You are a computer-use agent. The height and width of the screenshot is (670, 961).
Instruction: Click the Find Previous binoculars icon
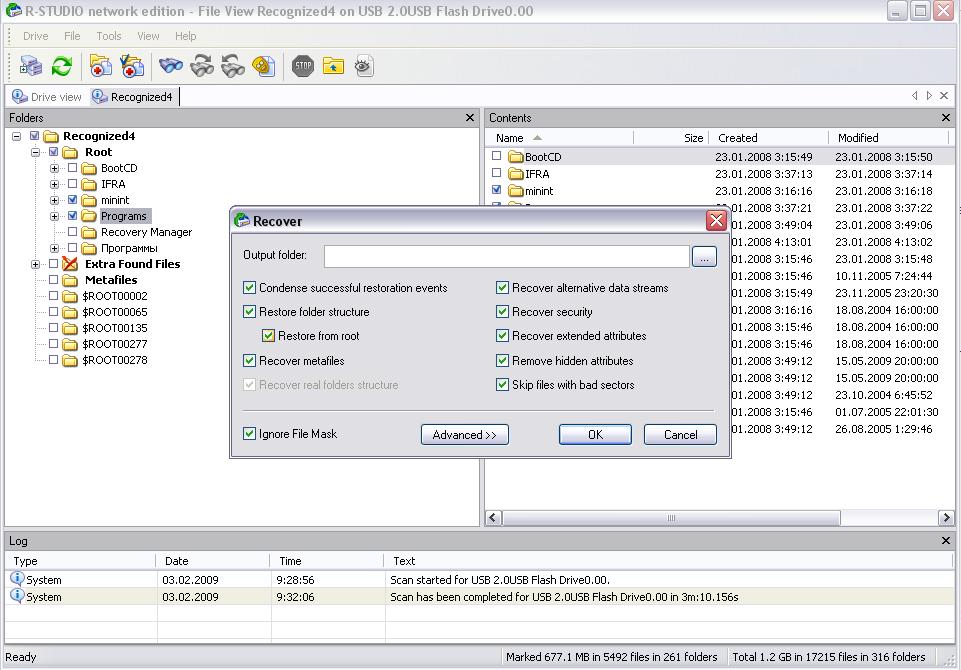click(x=233, y=66)
